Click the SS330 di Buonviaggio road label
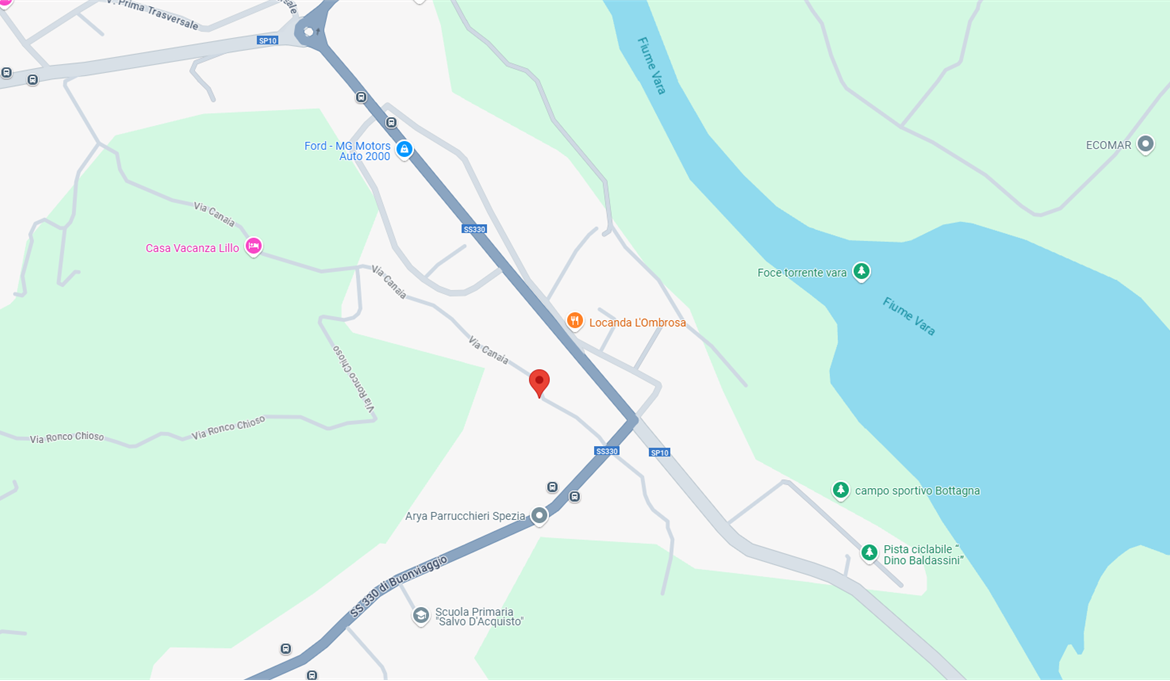 pos(398,586)
